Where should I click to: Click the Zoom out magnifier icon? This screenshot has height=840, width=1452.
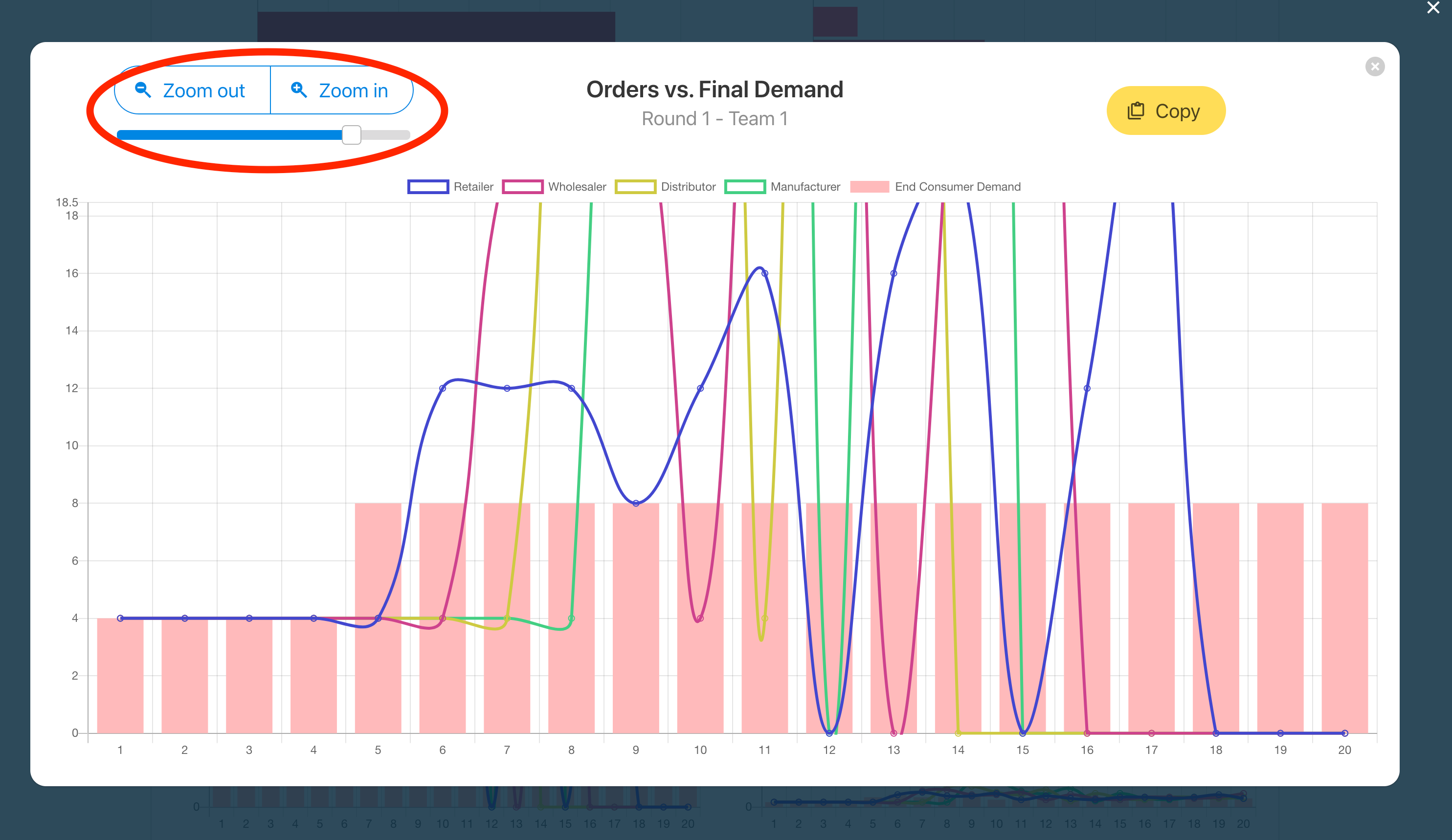(x=143, y=90)
